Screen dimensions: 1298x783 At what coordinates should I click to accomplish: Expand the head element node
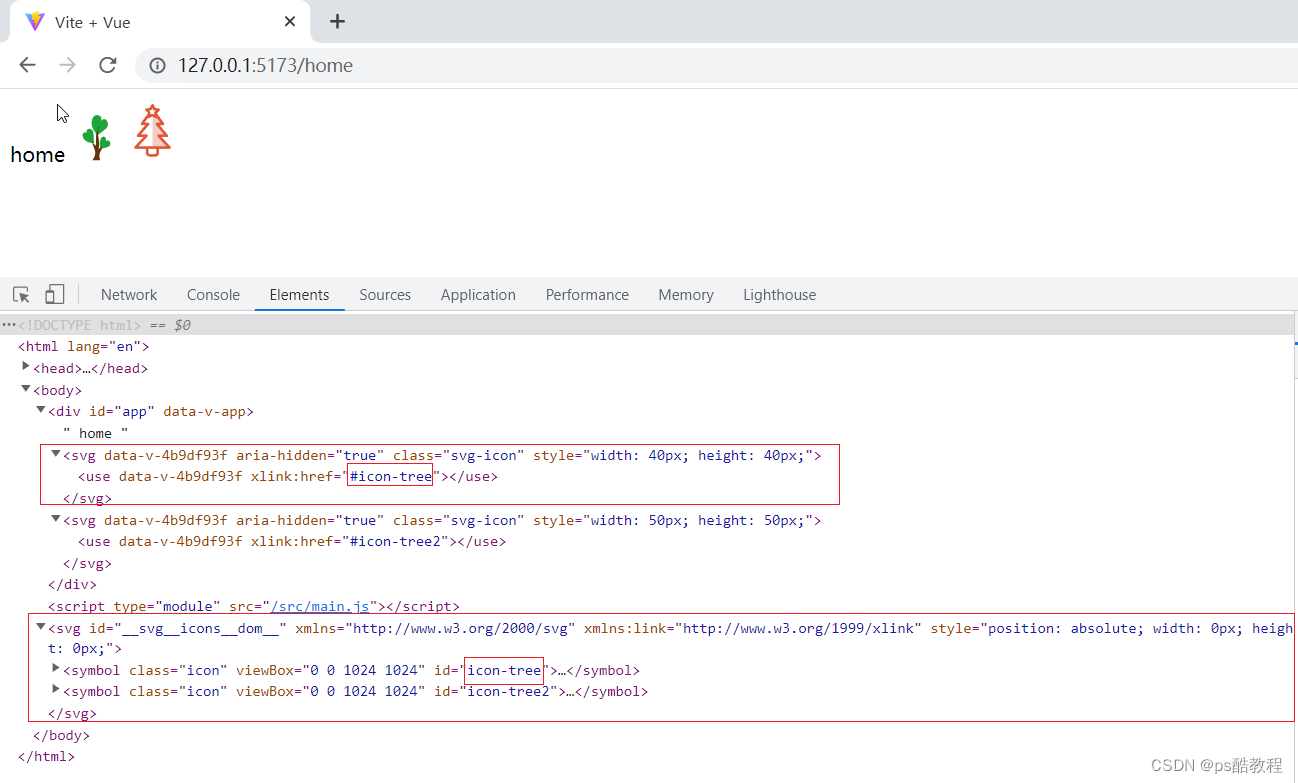click(25, 366)
